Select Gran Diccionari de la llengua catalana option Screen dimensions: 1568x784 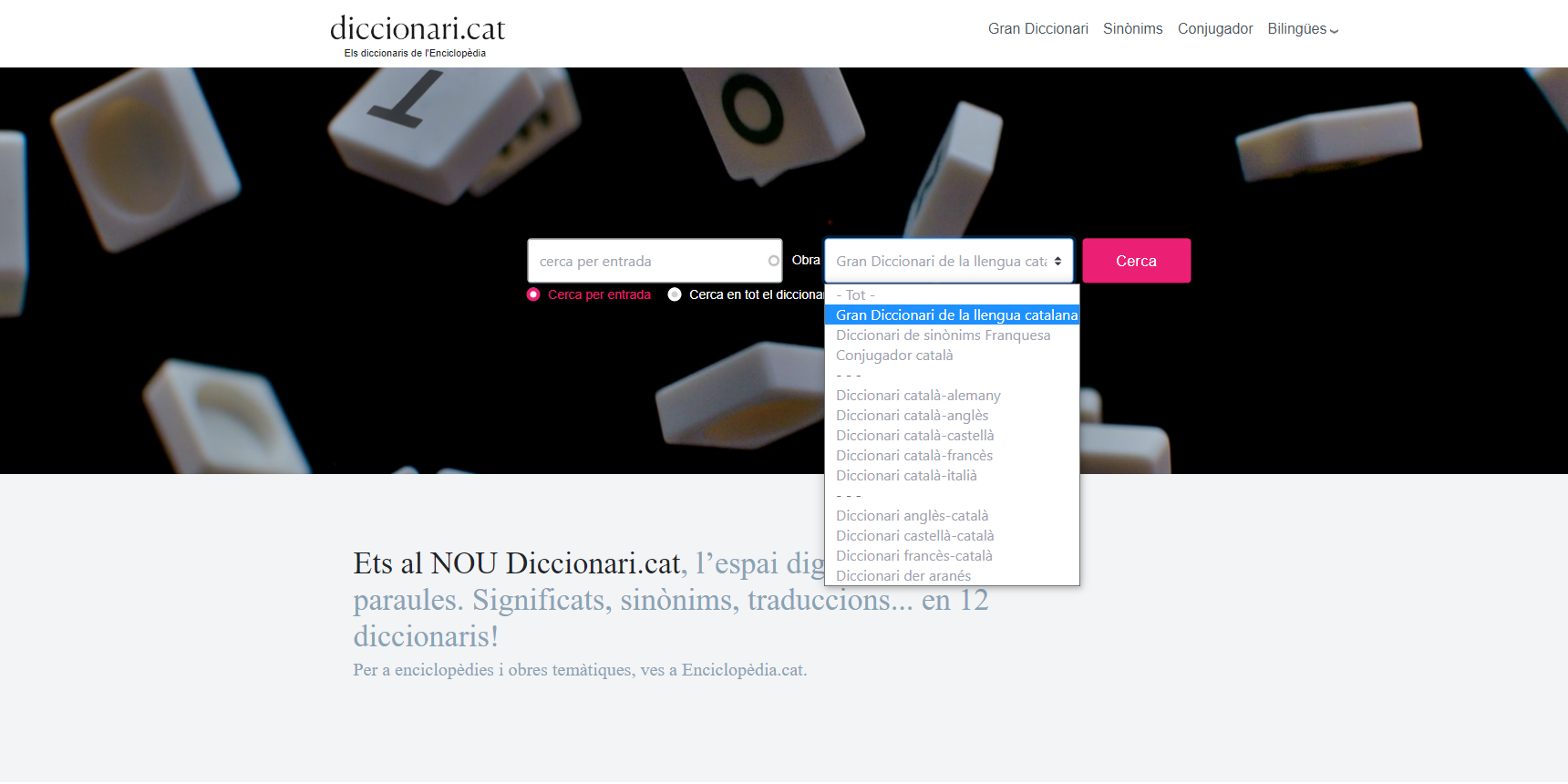[x=955, y=315]
